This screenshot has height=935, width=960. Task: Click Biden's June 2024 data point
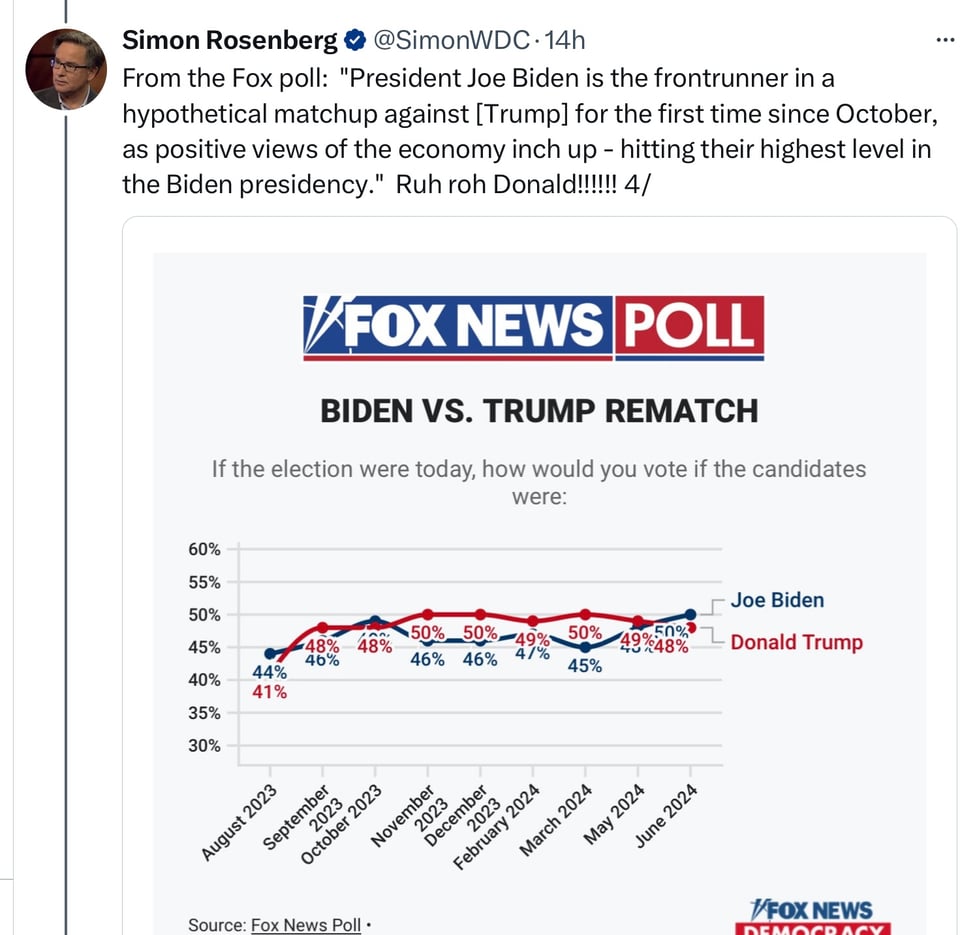coord(690,614)
